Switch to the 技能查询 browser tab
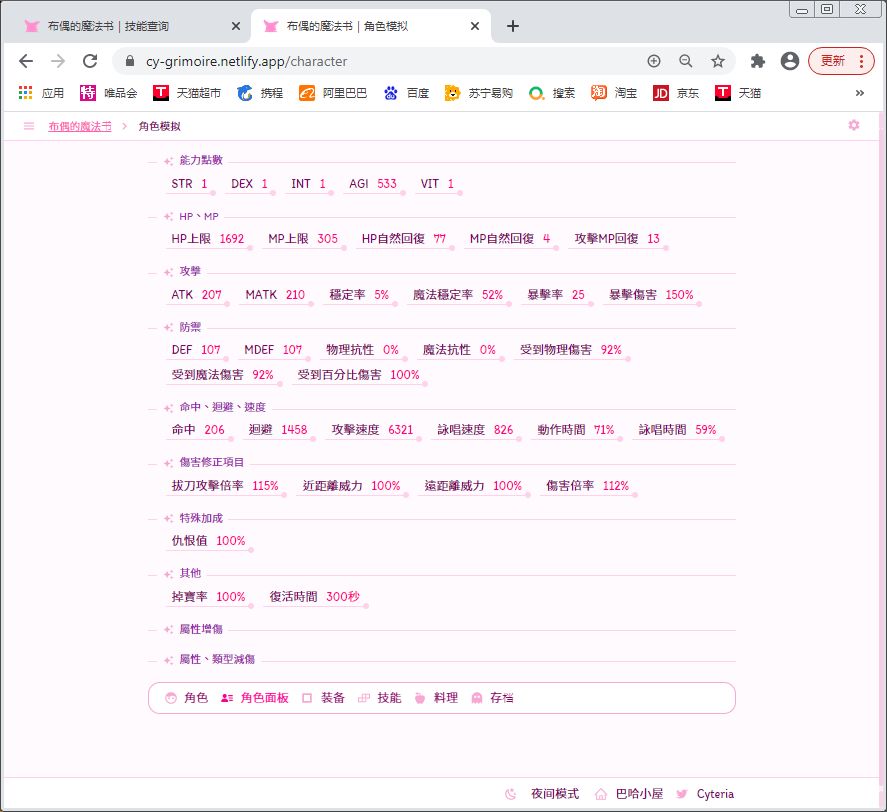The image size is (887, 812). pos(126,26)
